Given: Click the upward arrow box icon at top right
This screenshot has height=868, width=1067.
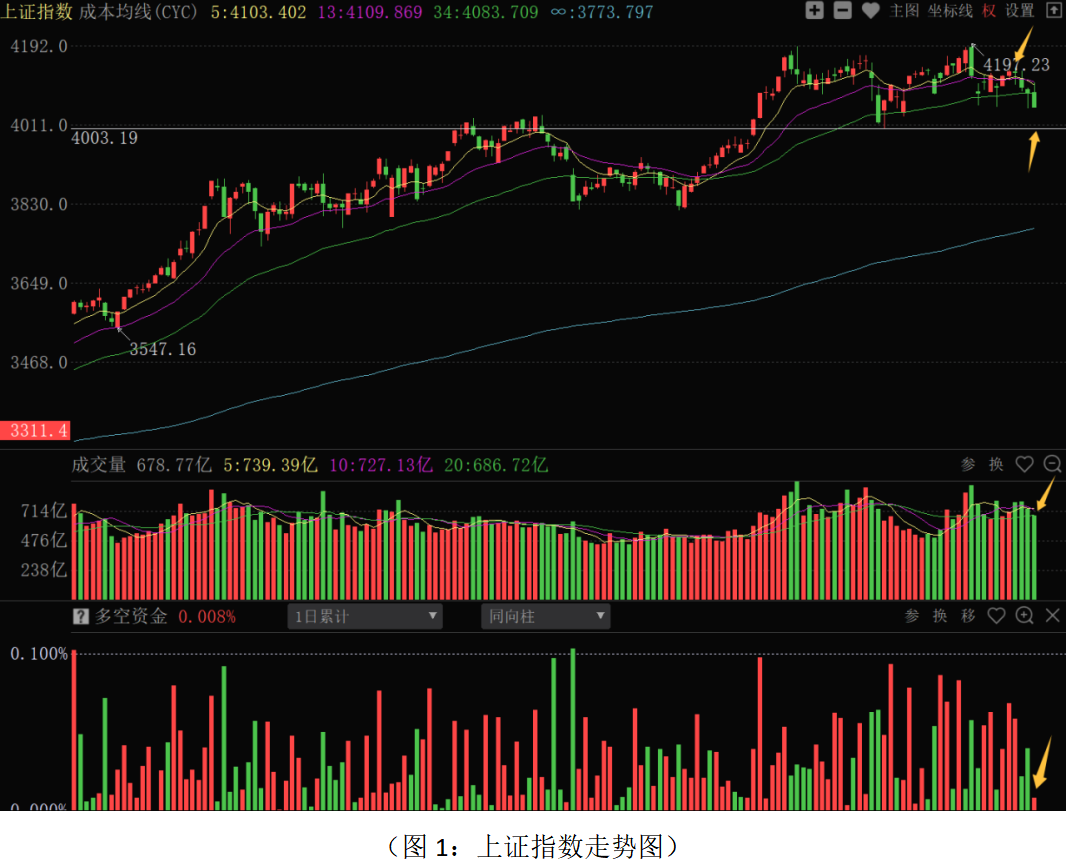Looking at the screenshot, I should (1052, 11).
